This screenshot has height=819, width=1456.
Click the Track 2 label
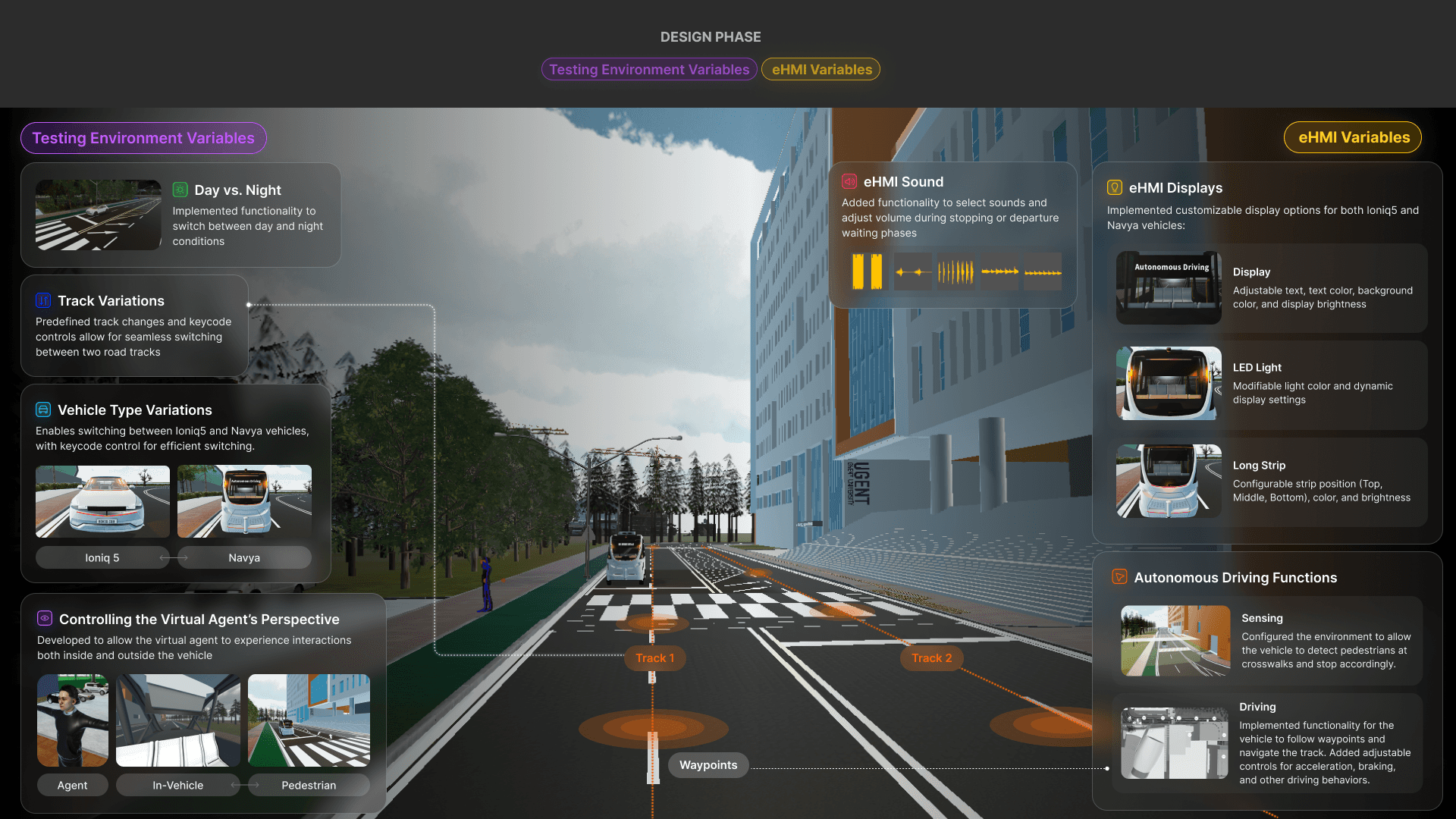pyautogui.click(x=931, y=657)
